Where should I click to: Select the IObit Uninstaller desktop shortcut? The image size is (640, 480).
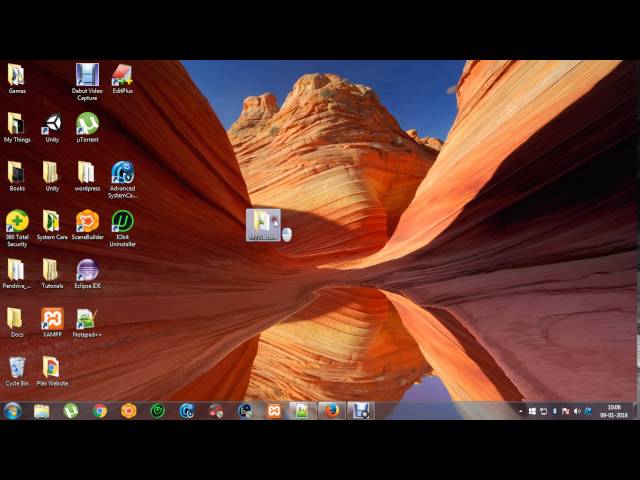[x=122, y=221]
